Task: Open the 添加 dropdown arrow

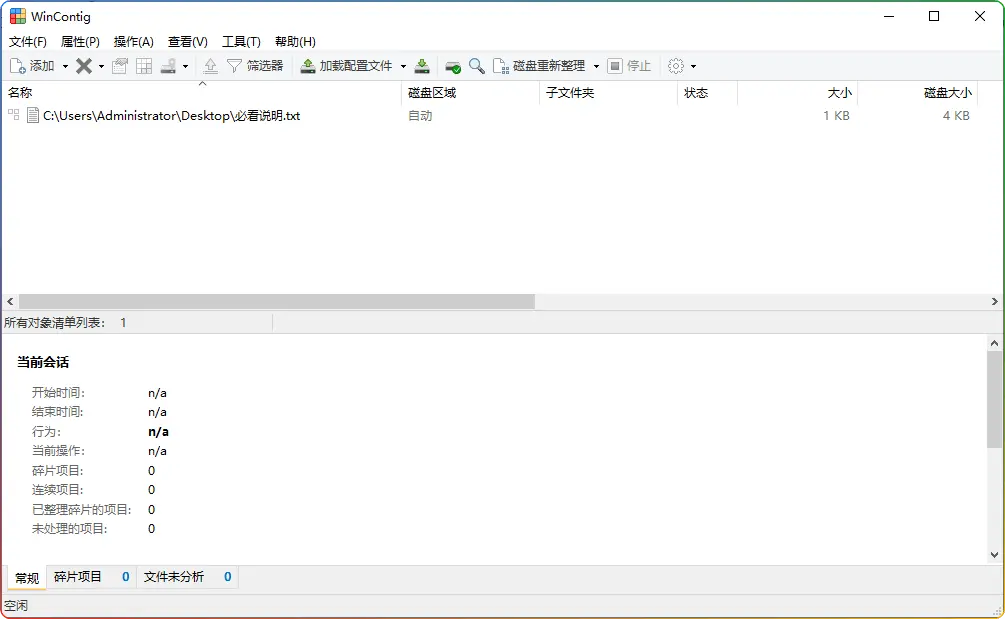Action: [x=65, y=66]
